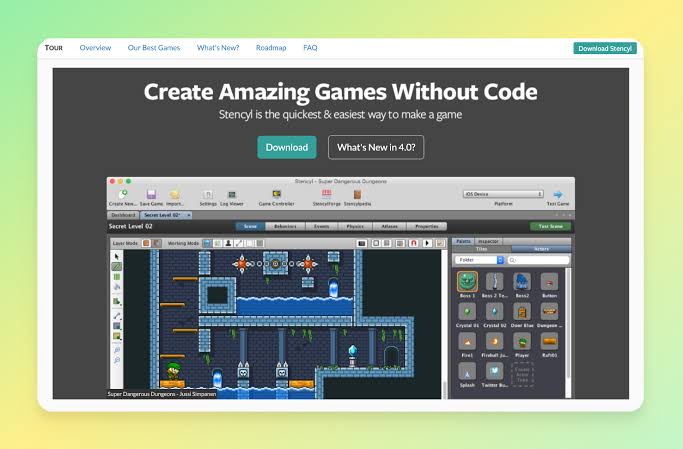683x449 pixels.
Task: Open the Game Controller icon
Action: [277, 194]
